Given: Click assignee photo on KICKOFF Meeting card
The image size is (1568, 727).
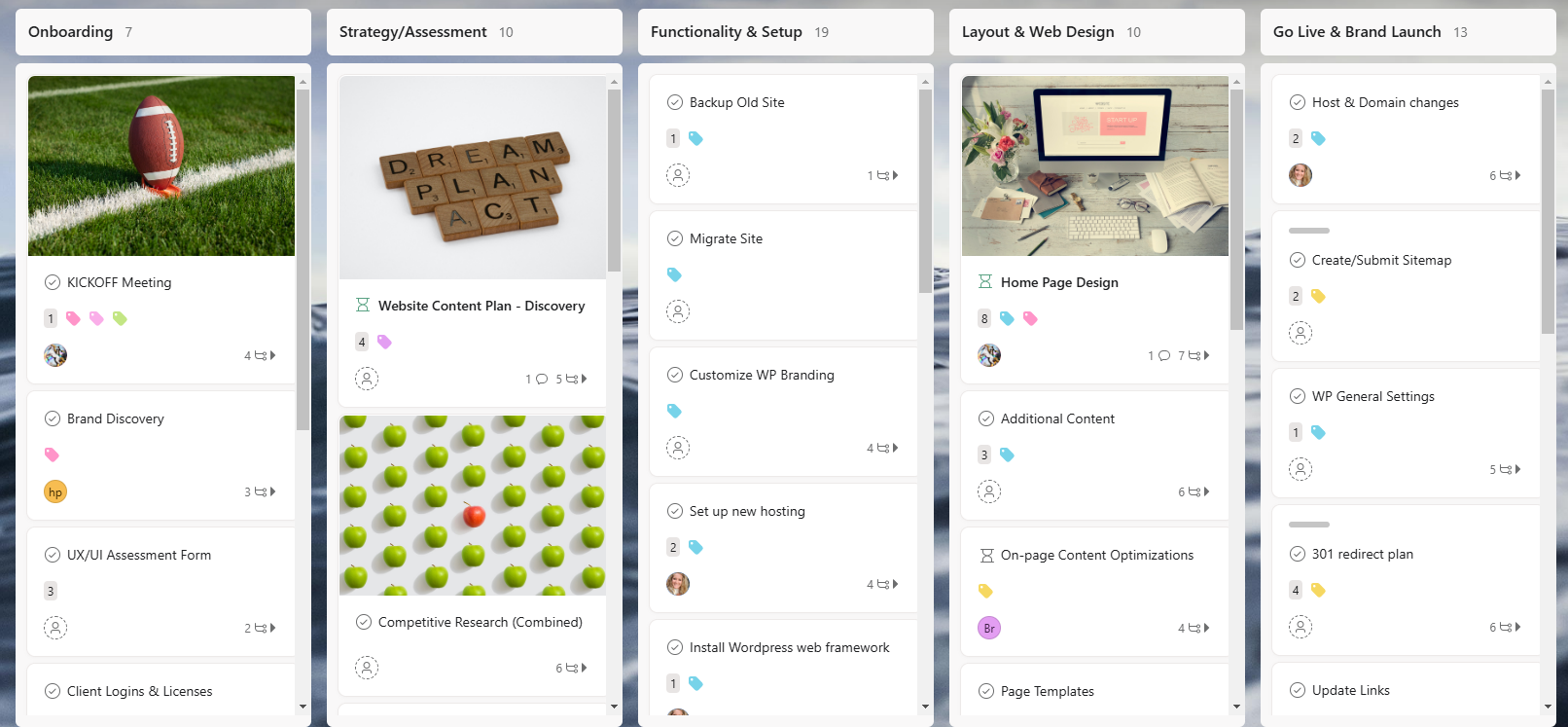Looking at the screenshot, I should click(55, 355).
